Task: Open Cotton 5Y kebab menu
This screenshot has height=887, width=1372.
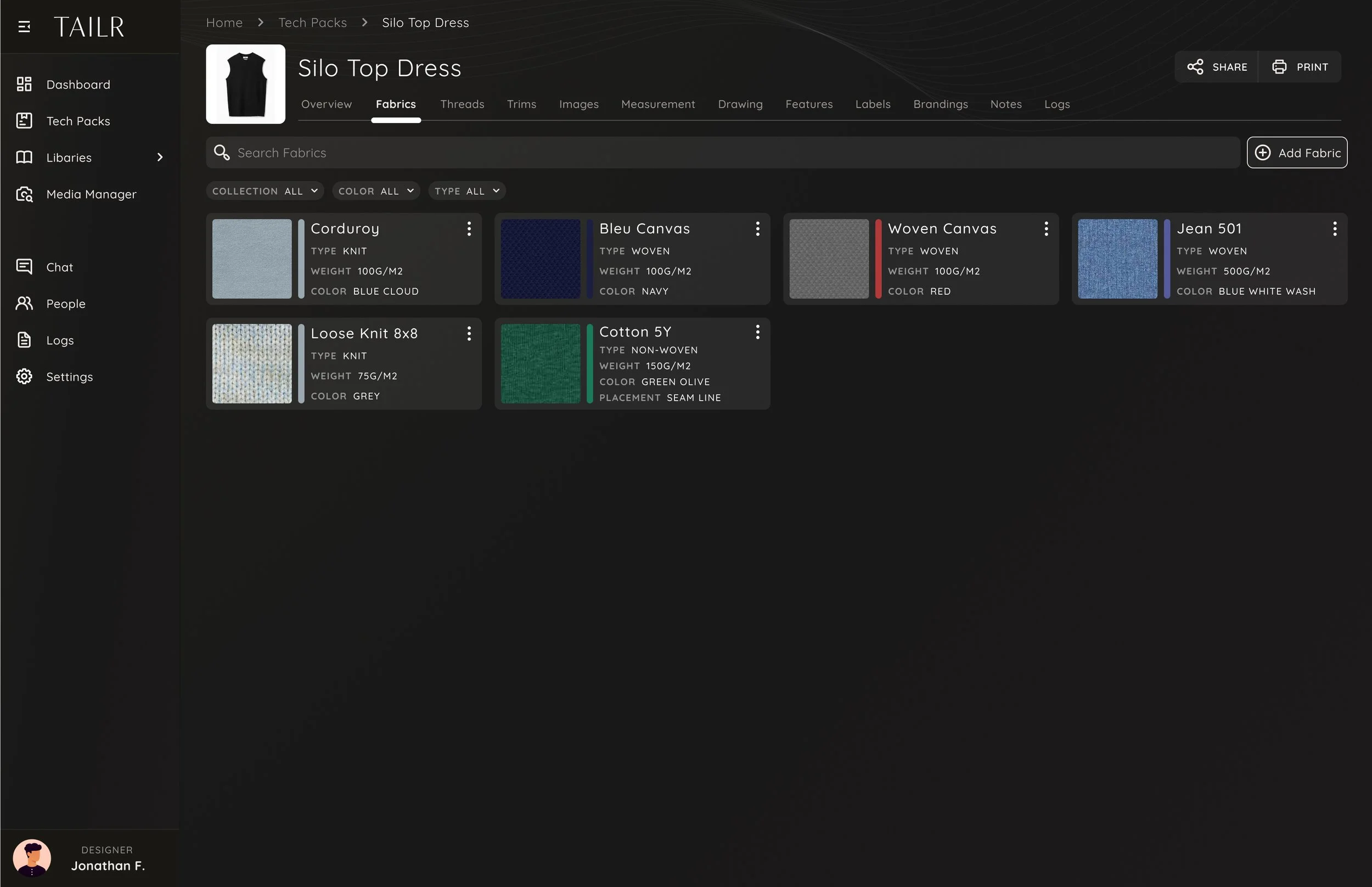Action: click(758, 332)
